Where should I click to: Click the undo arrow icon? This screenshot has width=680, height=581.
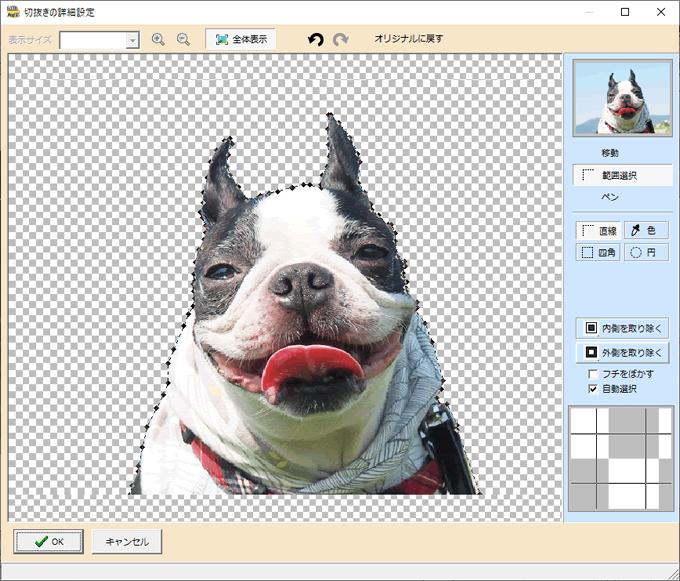(x=316, y=39)
